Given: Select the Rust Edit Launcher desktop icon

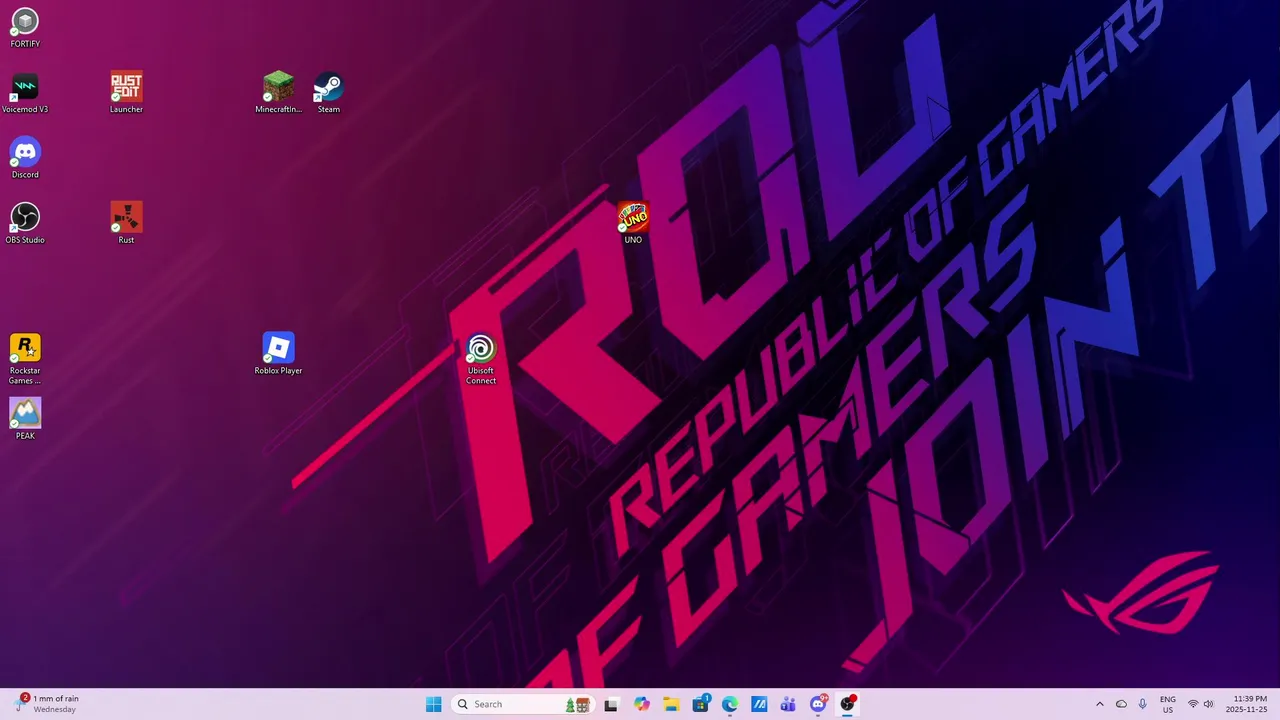Looking at the screenshot, I should click(x=126, y=93).
